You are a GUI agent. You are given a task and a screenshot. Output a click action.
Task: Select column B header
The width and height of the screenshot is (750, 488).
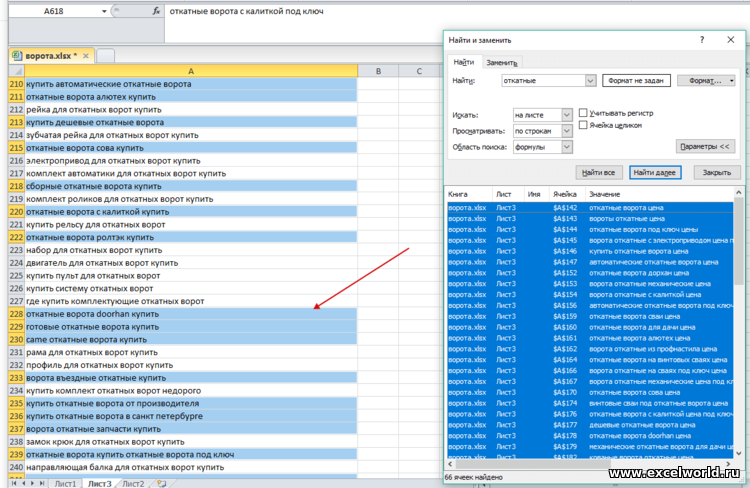click(x=378, y=71)
